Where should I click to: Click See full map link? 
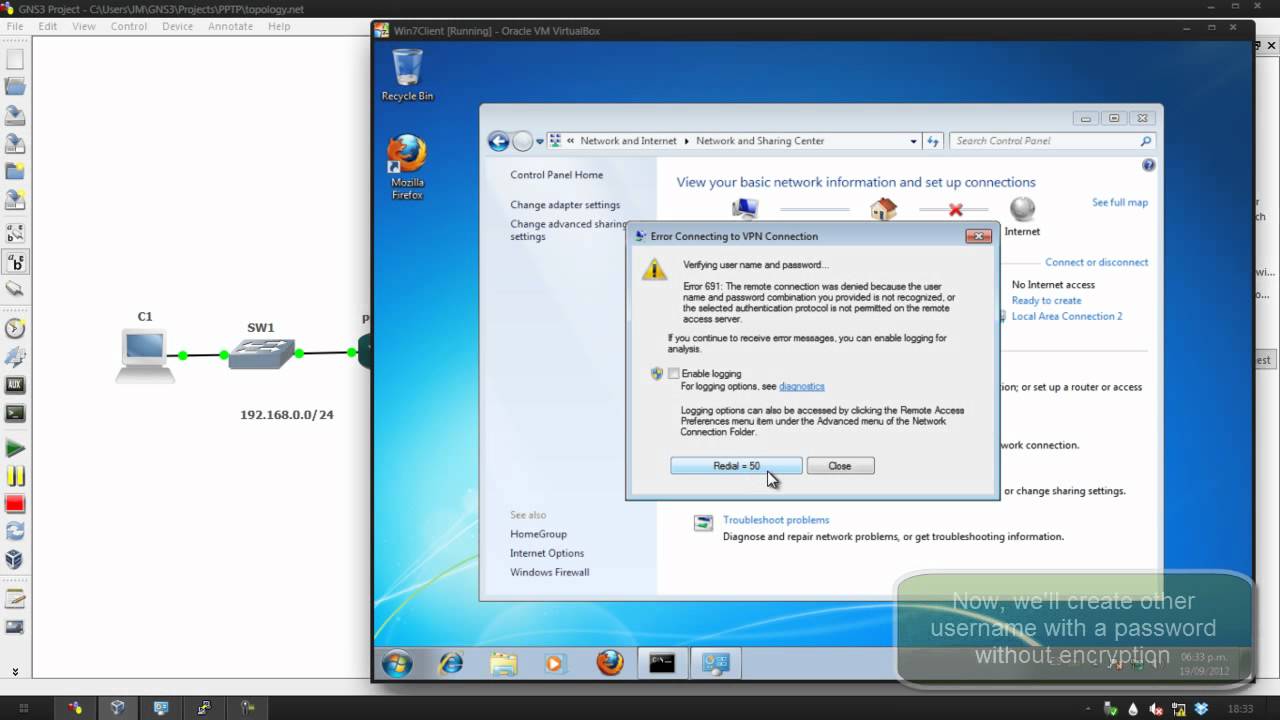click(1120, 202)
